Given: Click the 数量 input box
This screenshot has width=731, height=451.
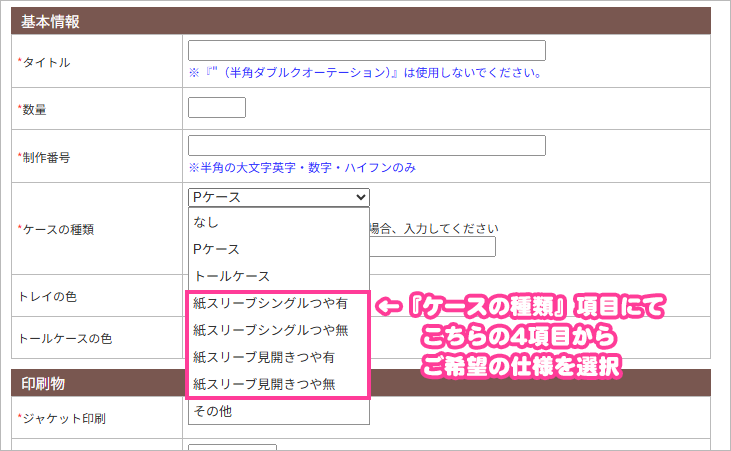Looking at the screenshot, I should coord(216,107).
